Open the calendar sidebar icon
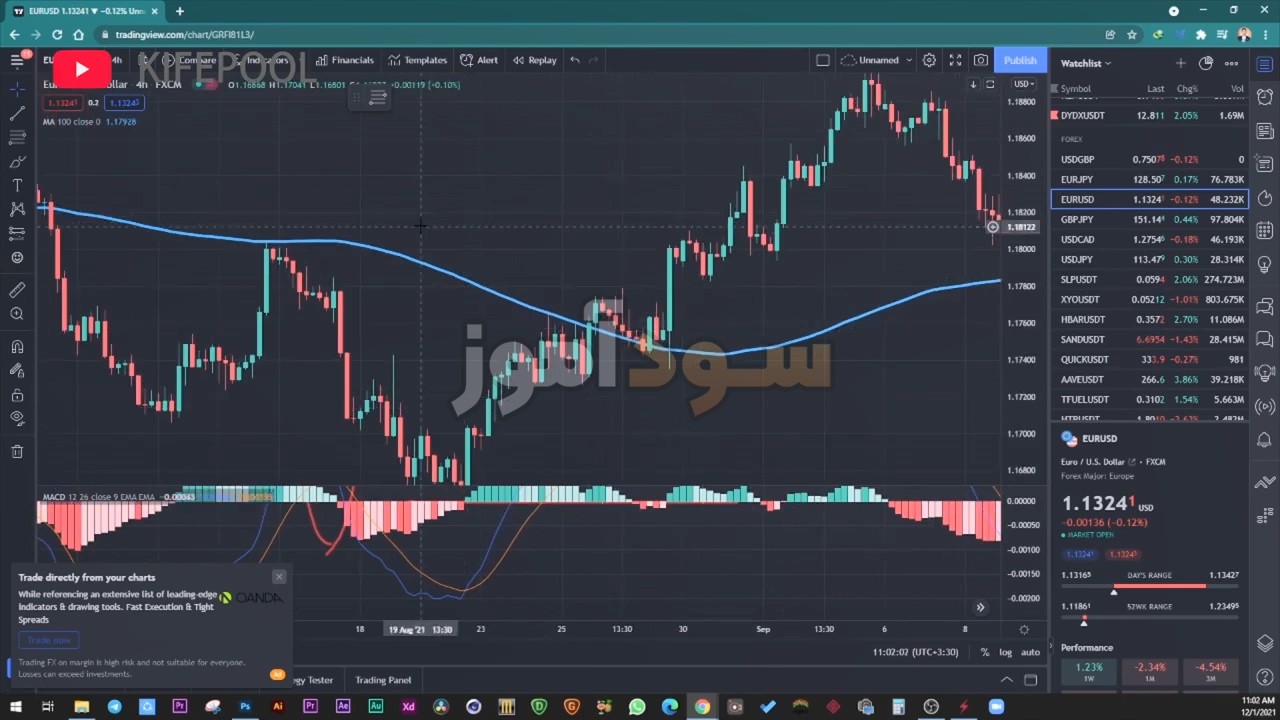Viewport: 1280px width, 720px height. coord(1265,231)
